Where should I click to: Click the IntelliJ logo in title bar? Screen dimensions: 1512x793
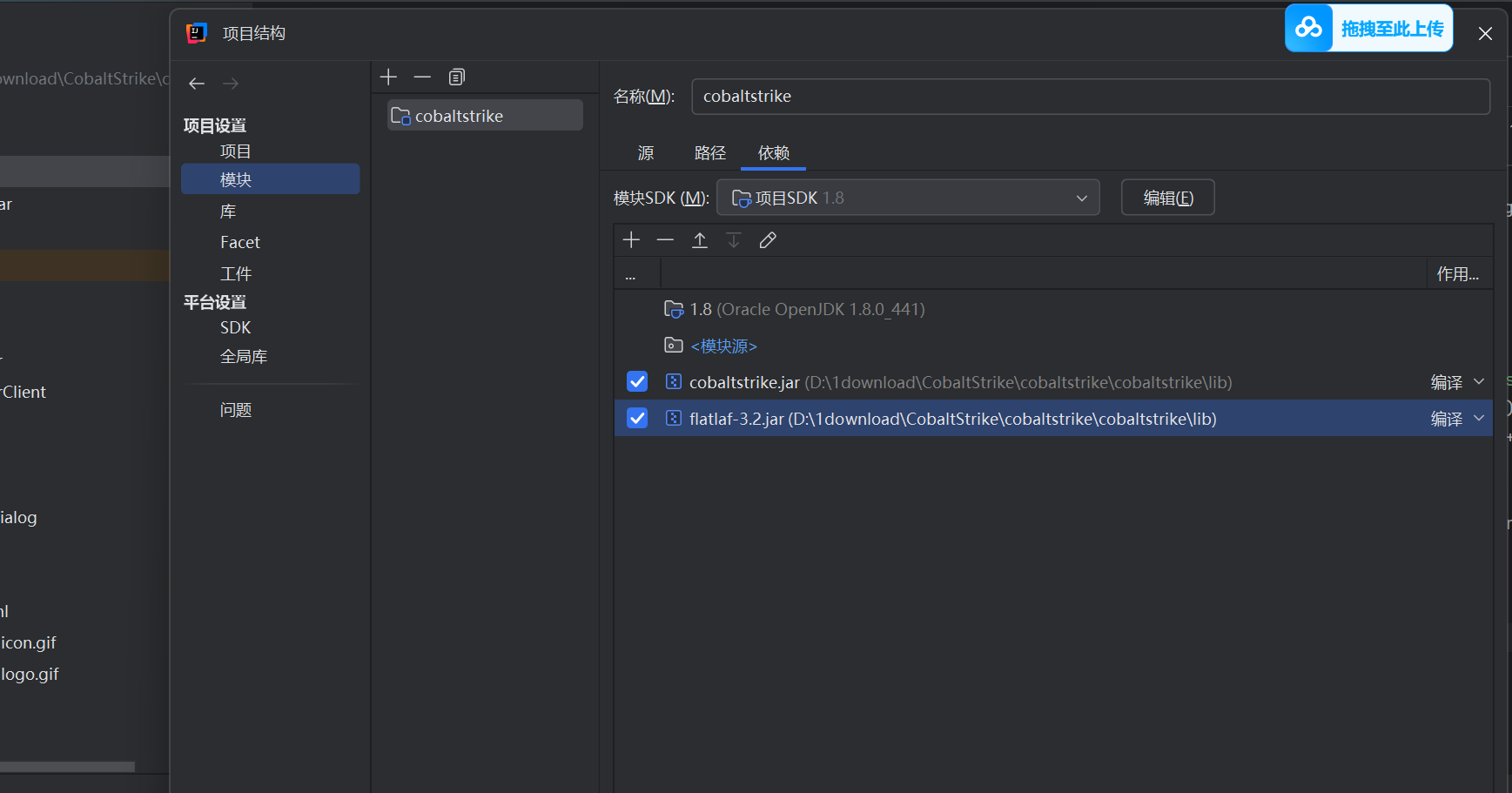[197, 33]
